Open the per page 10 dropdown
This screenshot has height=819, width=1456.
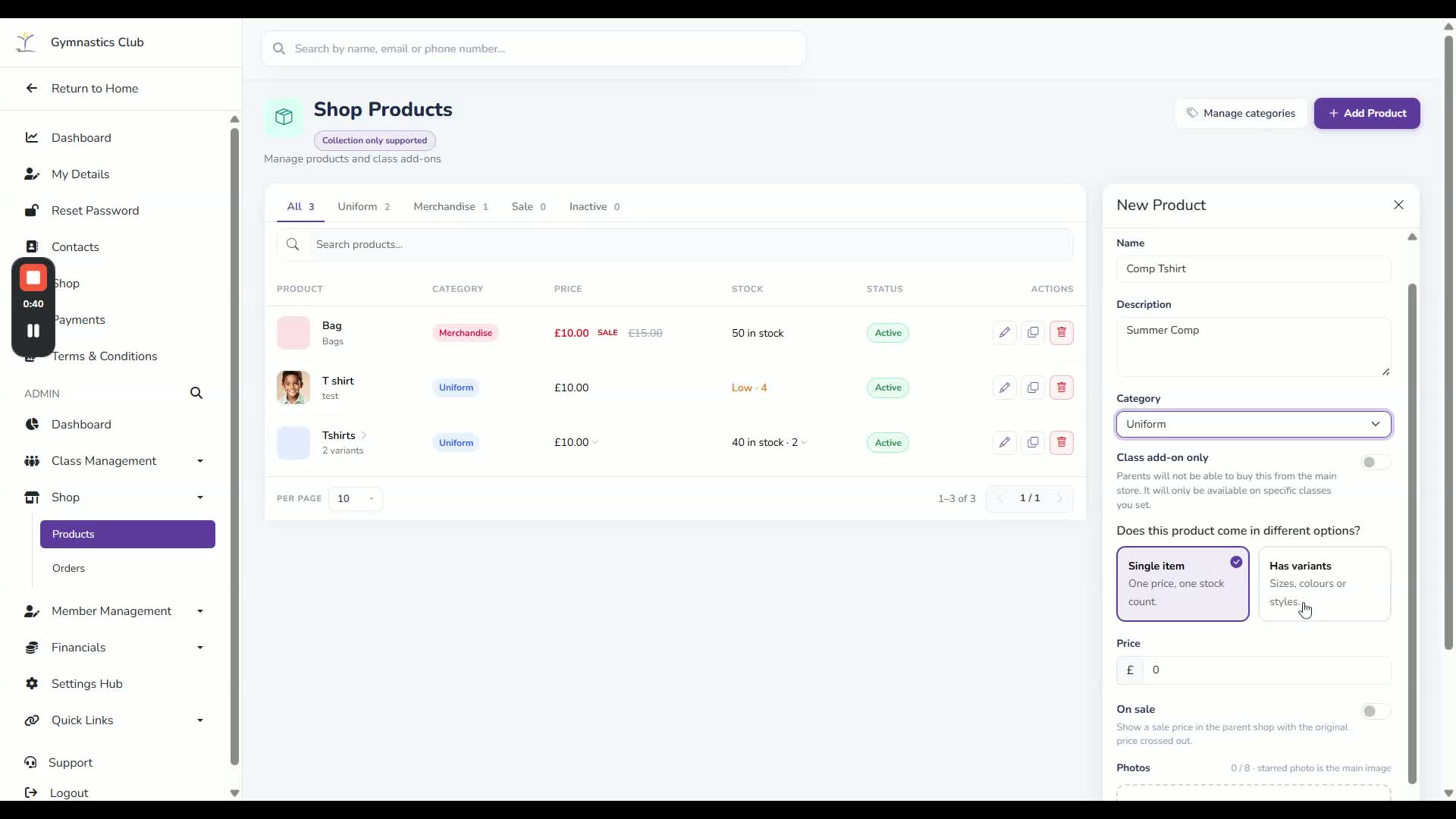pyautogui.click(x=356, y=499)
